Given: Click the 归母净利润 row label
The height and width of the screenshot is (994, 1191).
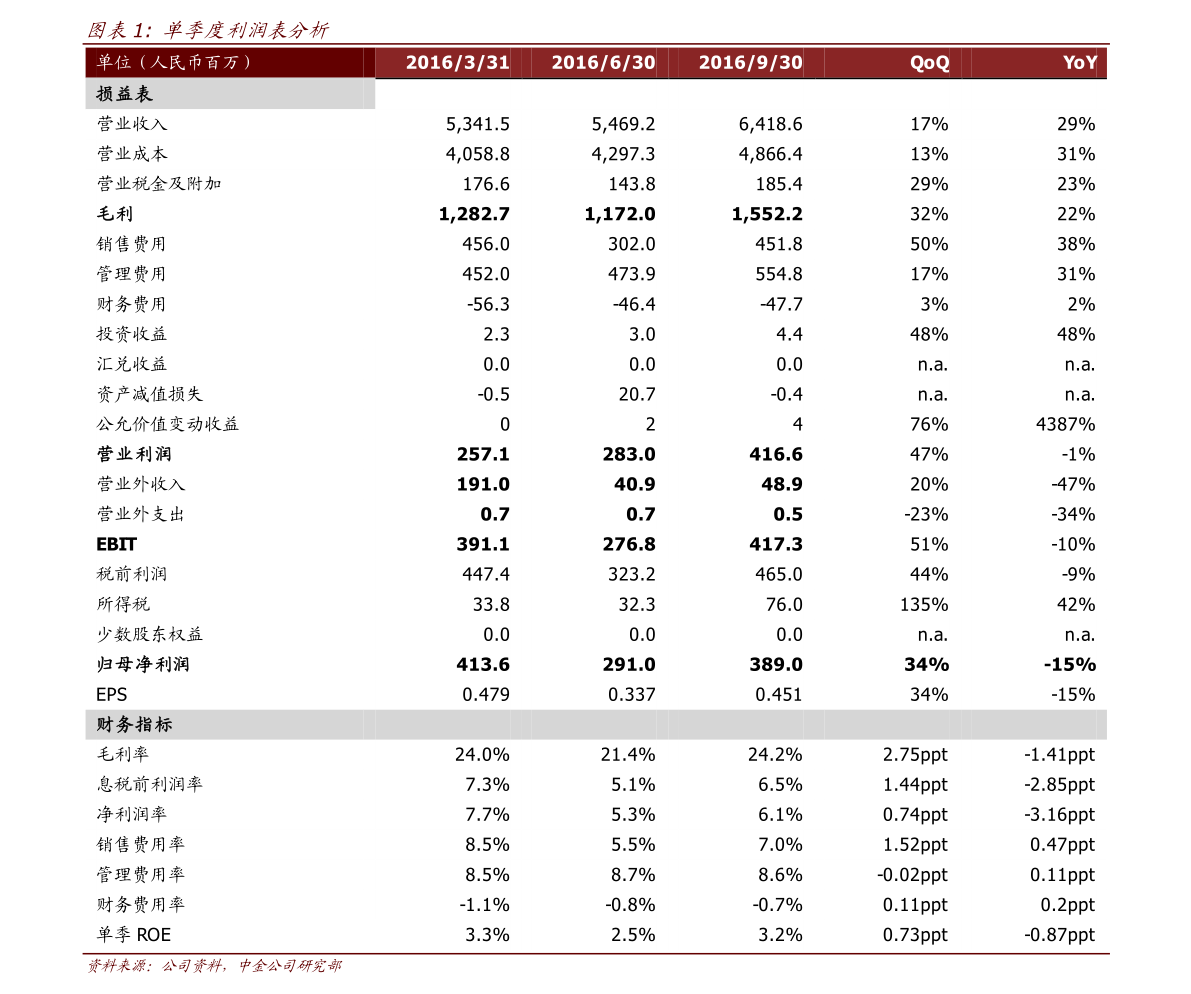Looking at the screenshot, I should coord(143,664).
